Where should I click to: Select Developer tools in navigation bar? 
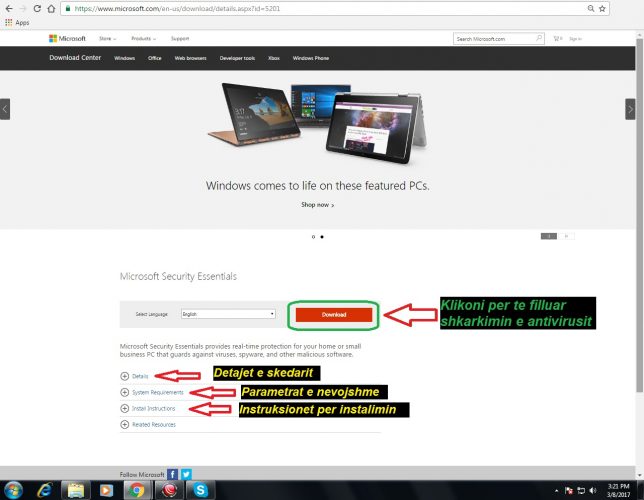(x=237, y=58)
